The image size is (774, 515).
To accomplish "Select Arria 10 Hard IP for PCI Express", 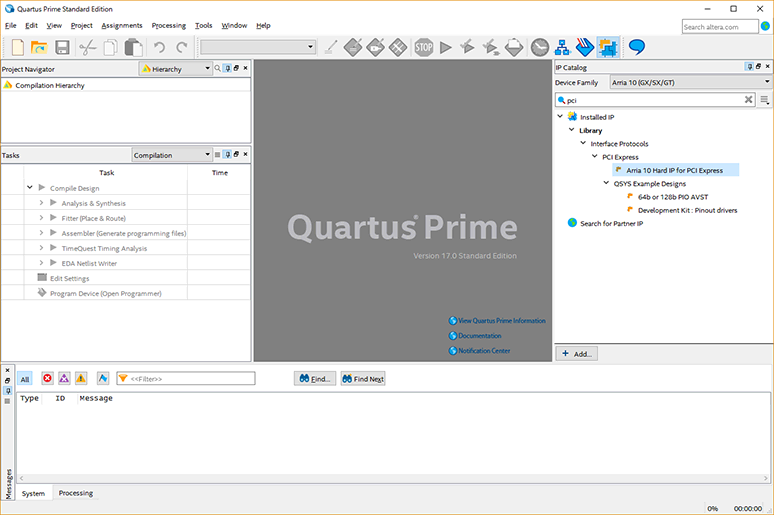I will tap(674, 170).
